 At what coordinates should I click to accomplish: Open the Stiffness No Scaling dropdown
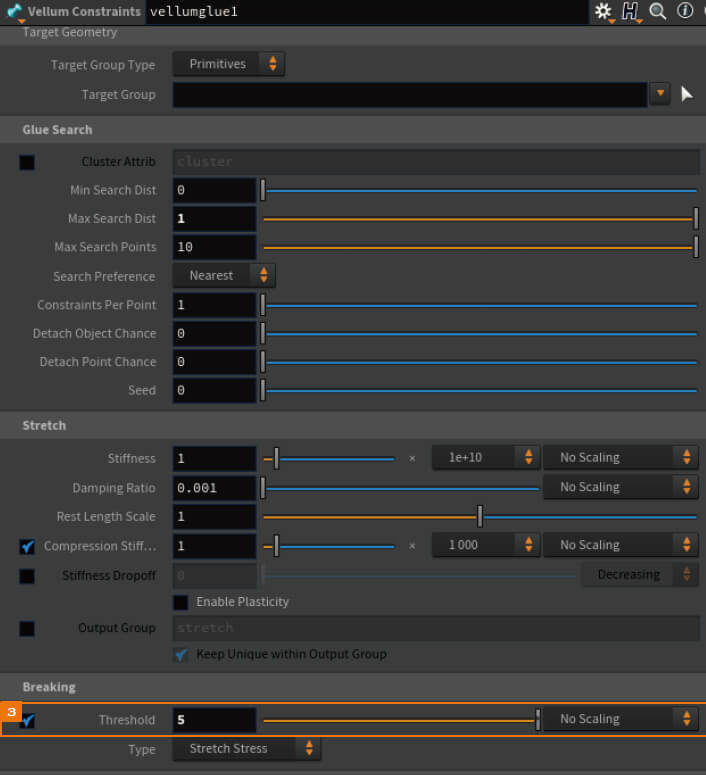click(620, 458)
